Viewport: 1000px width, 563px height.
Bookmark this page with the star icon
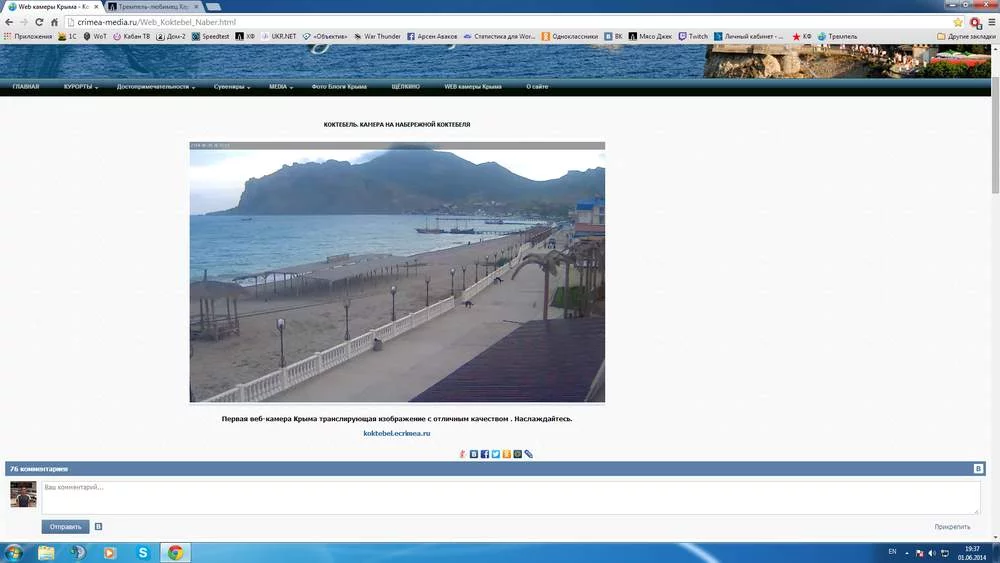(x=958, y=21)
